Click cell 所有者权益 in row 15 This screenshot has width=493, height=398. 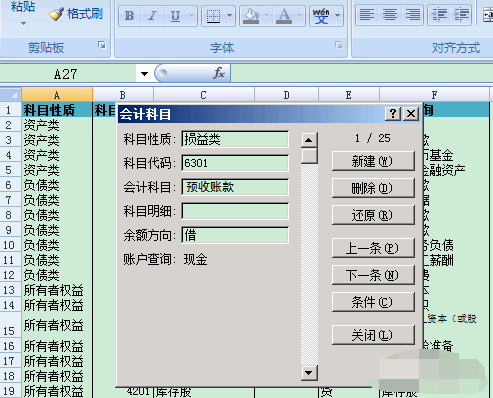[57, 325]
